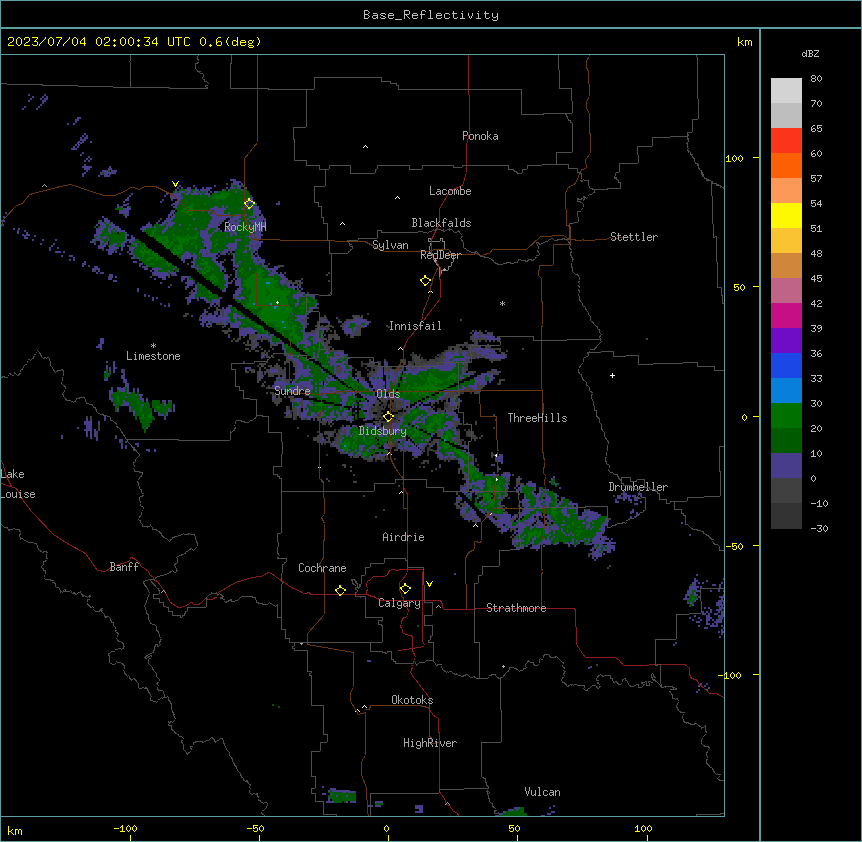This screenshot has width=862, height=842.
Task: Click the yellow radar site marker at Olds
Action: click(388, 417)
